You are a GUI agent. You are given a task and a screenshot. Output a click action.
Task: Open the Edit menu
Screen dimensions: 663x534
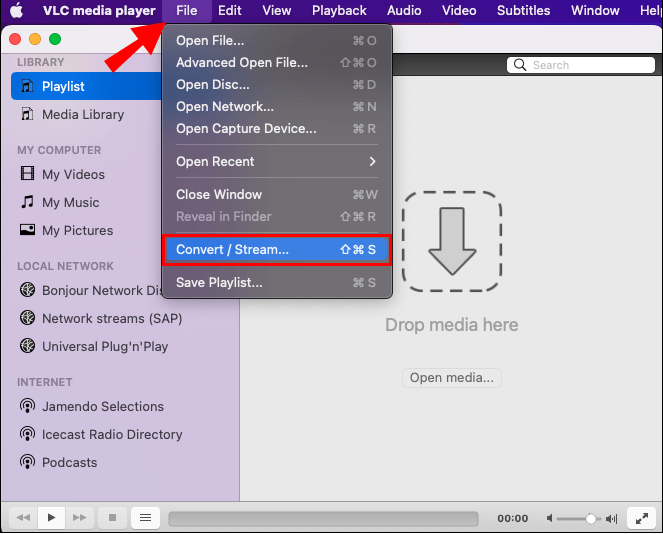click(230, 10)
